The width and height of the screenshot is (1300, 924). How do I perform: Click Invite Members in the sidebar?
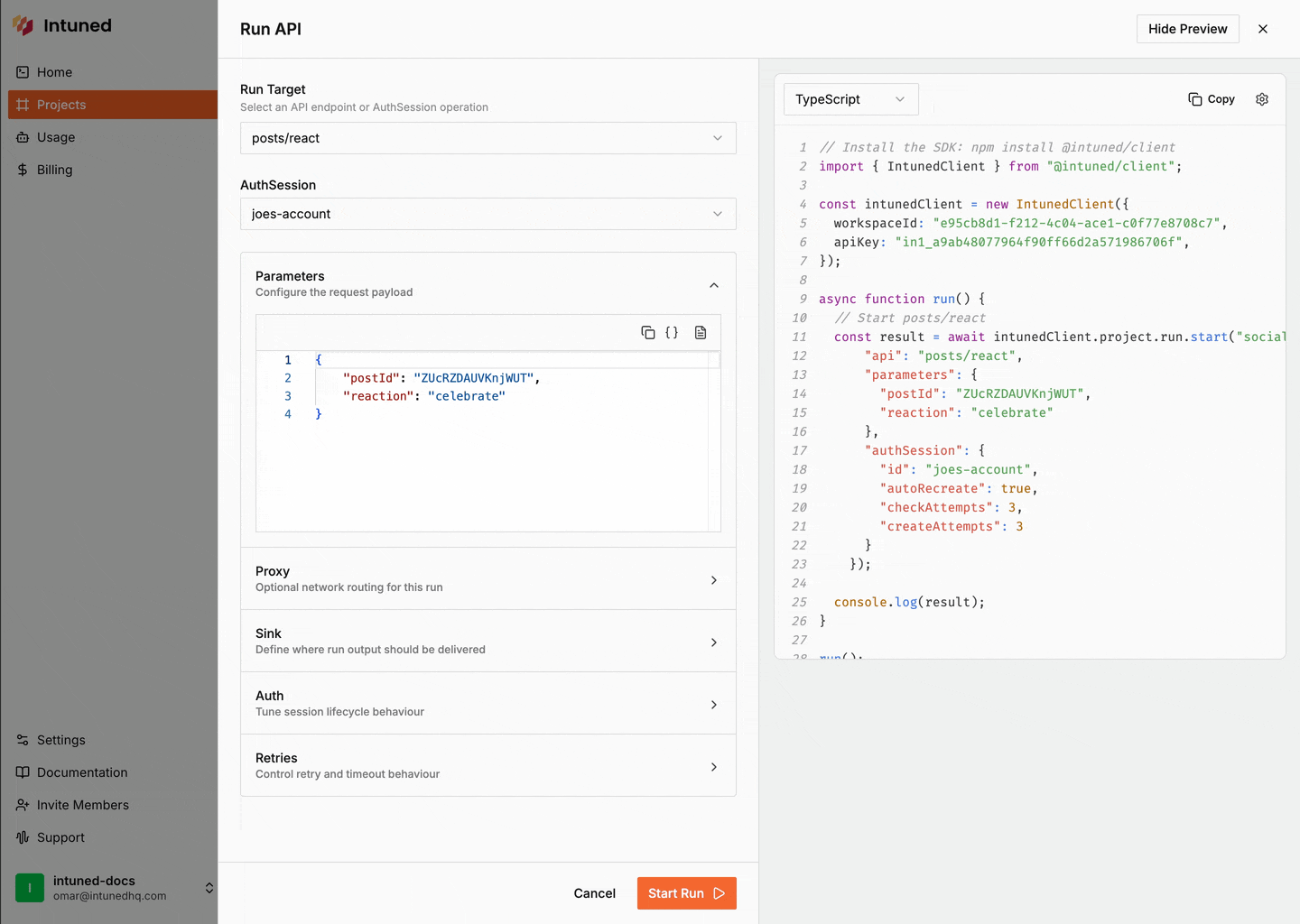point(108,805)
